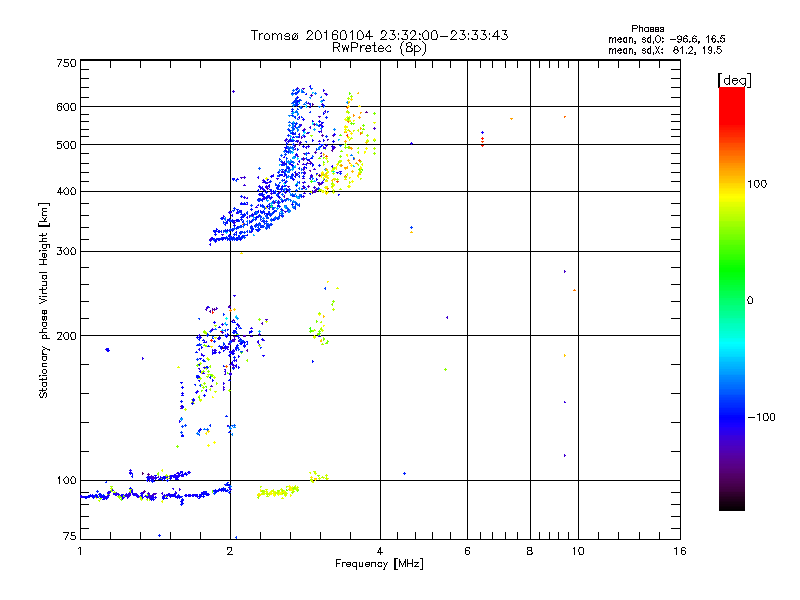
Task: Click the x-axis tick label '8'
Action: pyautogui.click(x=530, y=551)
